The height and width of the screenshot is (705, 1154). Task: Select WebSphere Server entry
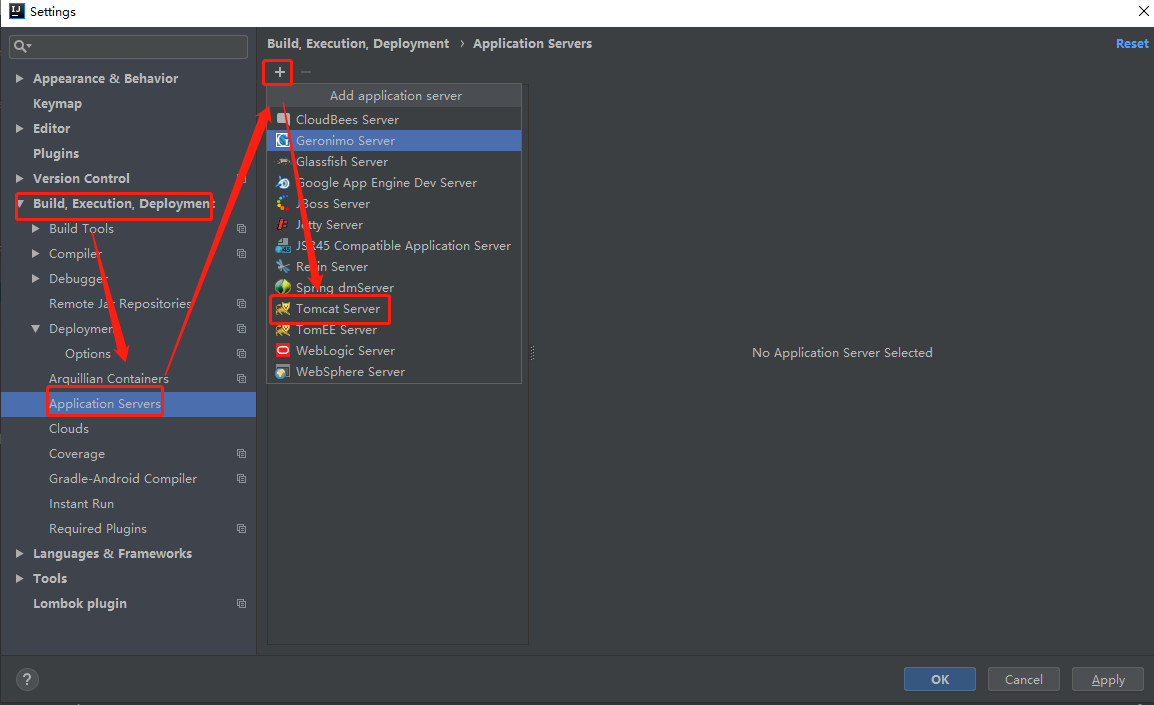[x=394, y=372]
